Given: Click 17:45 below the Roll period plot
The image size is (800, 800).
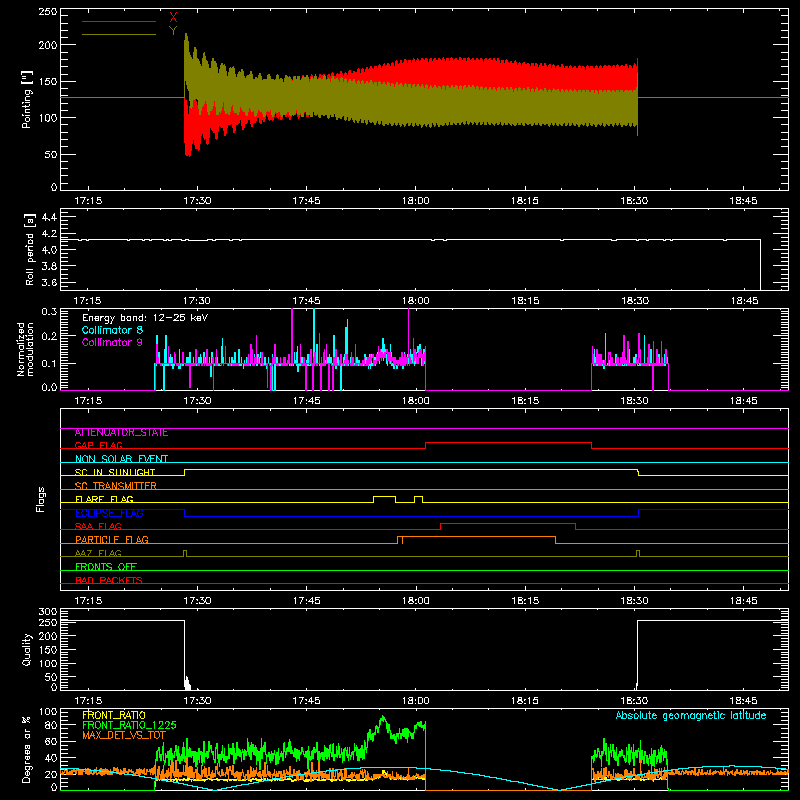Looking at the screenshot, I should pyautogui.click(x=306, y=301).
